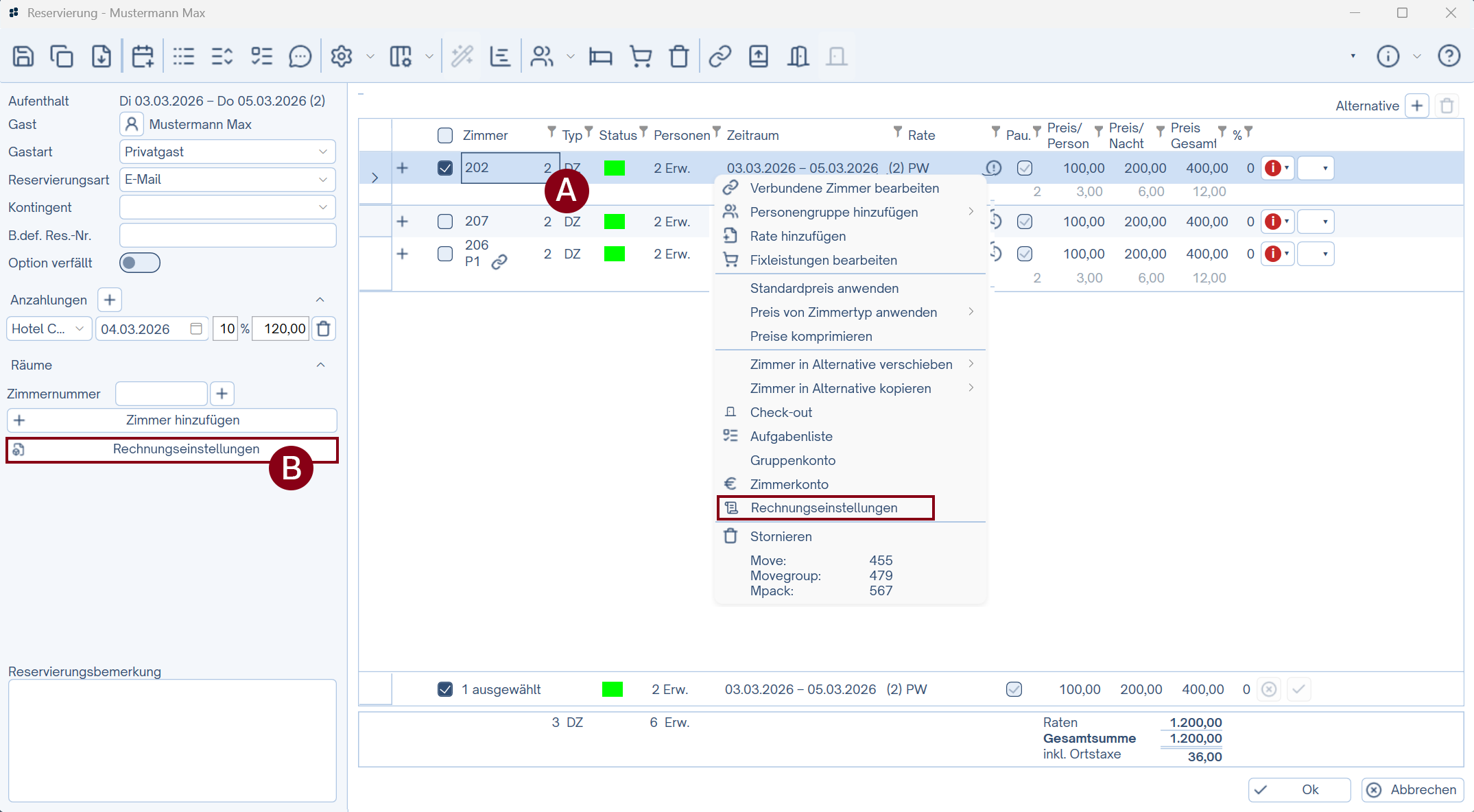The width and height of the screenshot is (1474, 812).
Task: Choose Check-out from context menu
Action: coord(781,412)
